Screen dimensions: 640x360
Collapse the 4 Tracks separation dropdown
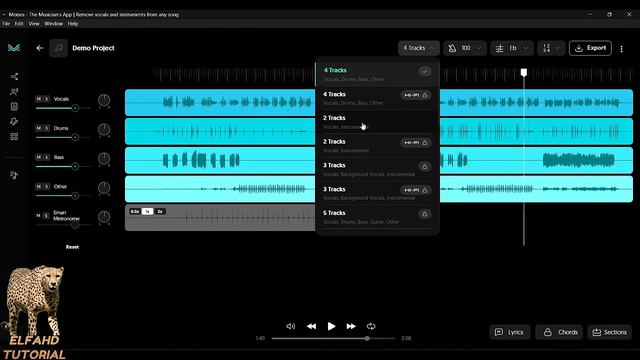pyautogui.click(x=419, y=48)
